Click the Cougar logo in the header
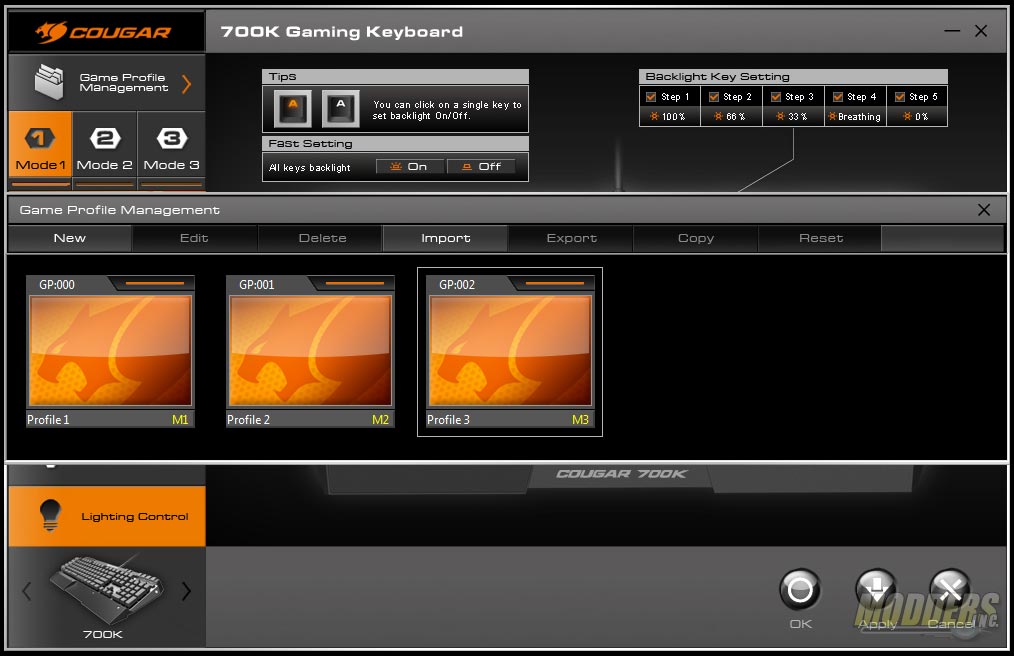 (103, 32)
